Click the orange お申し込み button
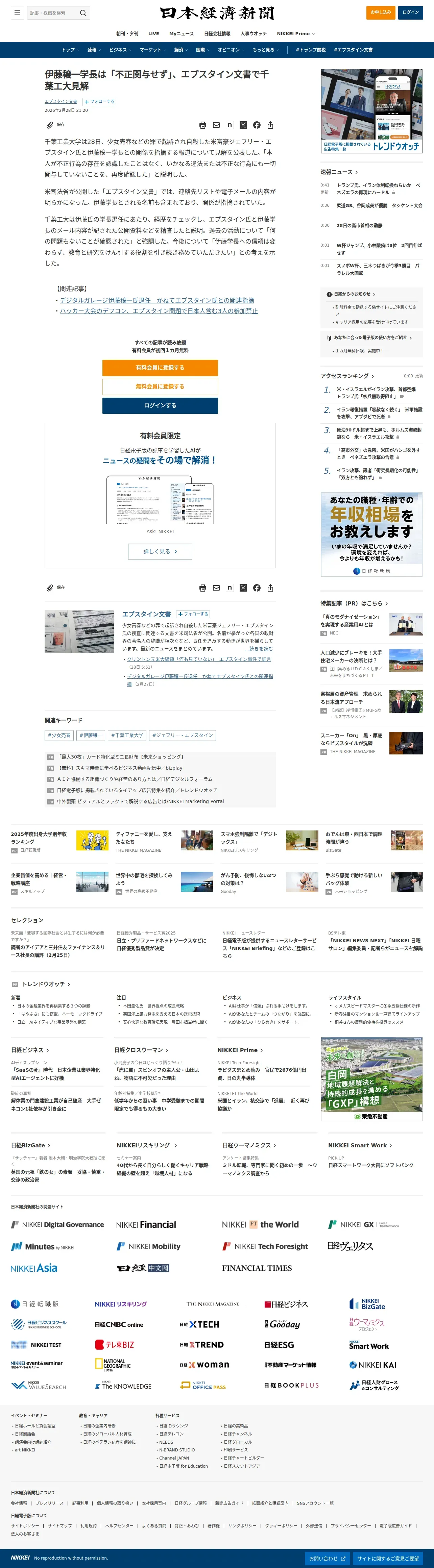 [x=381, y=12]
